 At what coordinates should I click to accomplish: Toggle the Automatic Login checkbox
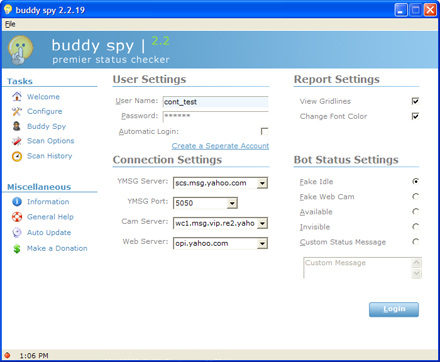264,131
